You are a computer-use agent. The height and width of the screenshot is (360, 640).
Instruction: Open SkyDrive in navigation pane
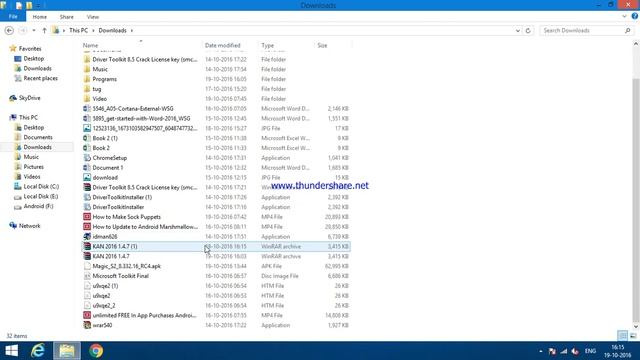coord(29,98)
